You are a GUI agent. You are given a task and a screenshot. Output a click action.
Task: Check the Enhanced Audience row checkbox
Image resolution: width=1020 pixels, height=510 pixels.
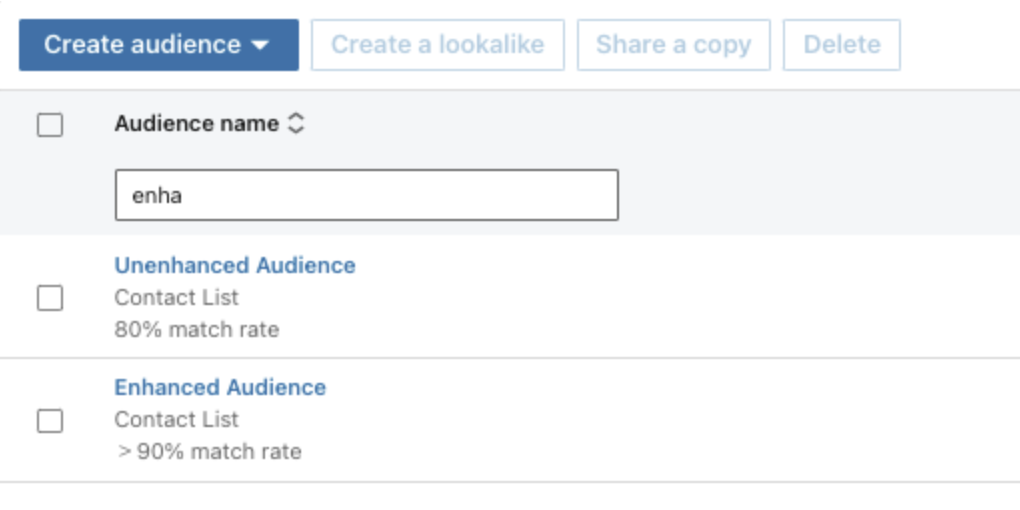pyautogui.click(x=50, y=421)
